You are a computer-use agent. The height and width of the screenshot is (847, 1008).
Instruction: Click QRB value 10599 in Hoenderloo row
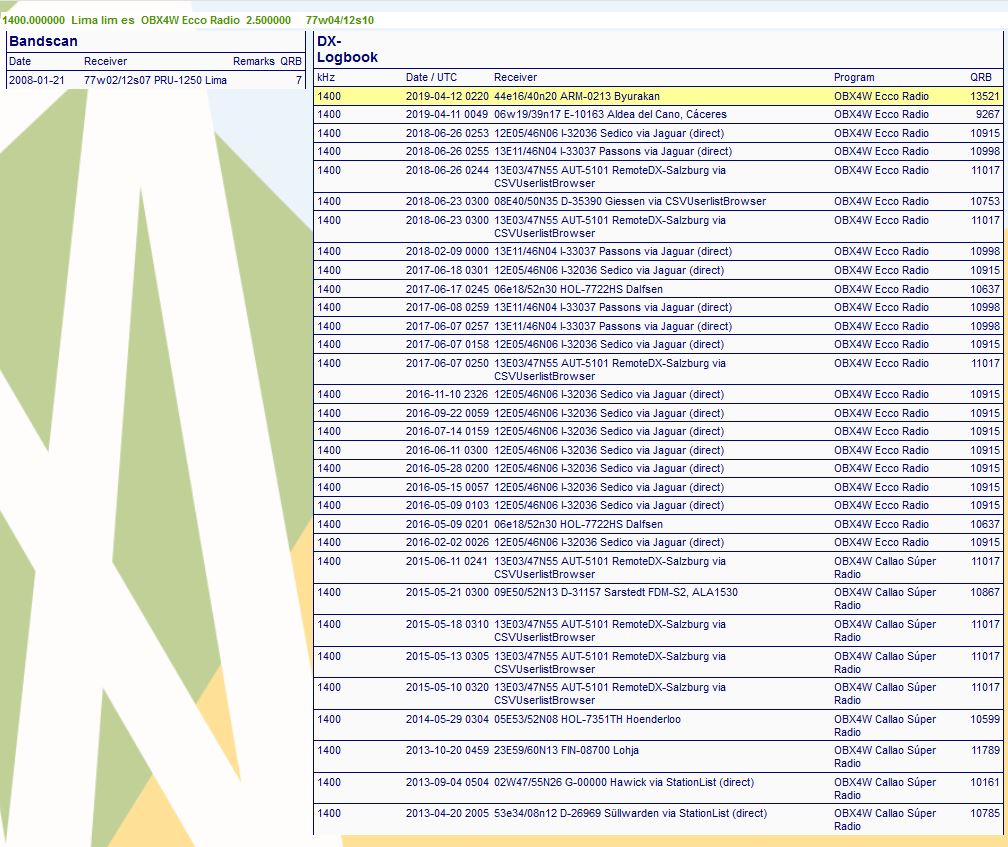(x=985, y=719)
